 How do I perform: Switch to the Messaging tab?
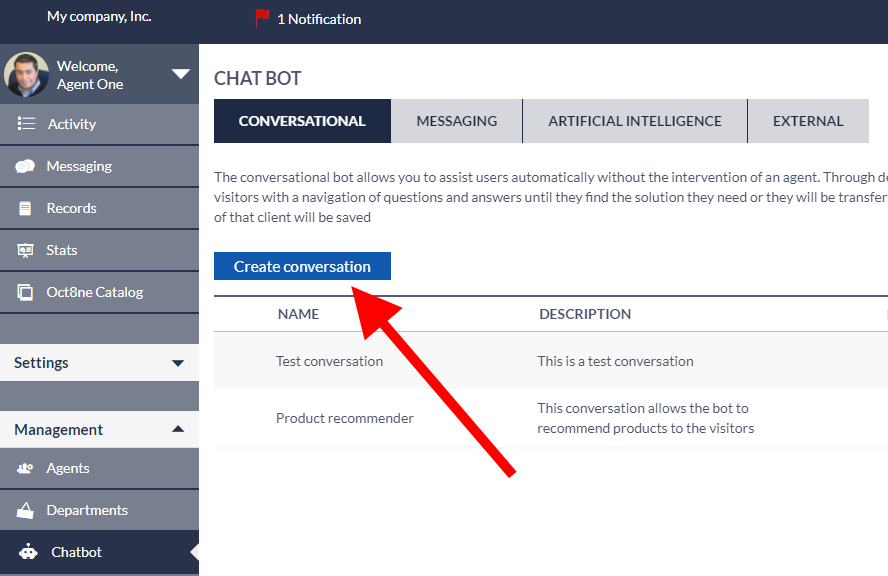pyautogui.click(x=456, y=121)
